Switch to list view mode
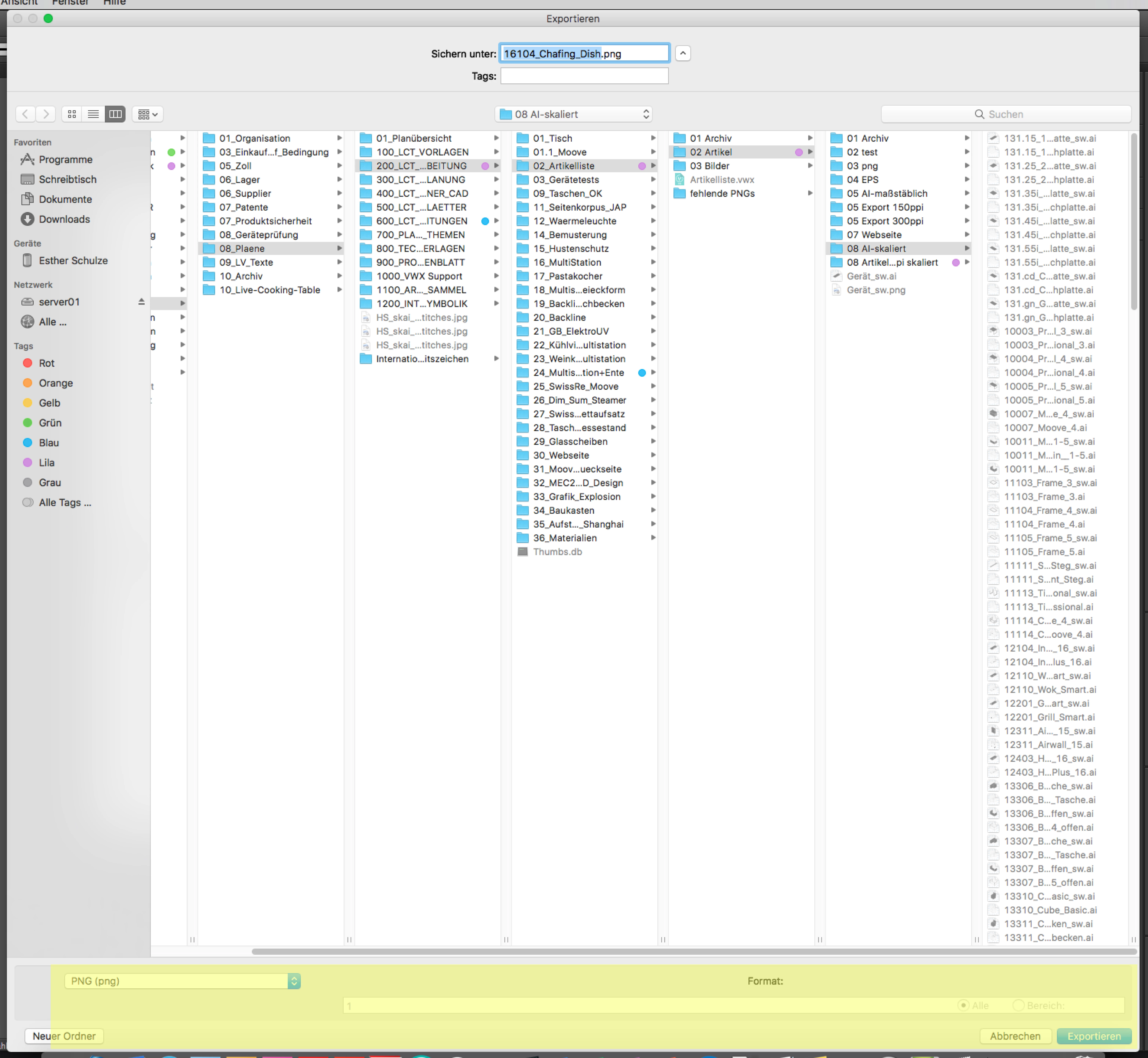The width and height of the screenshot is (1148, 1058). (x=93, y=114)
